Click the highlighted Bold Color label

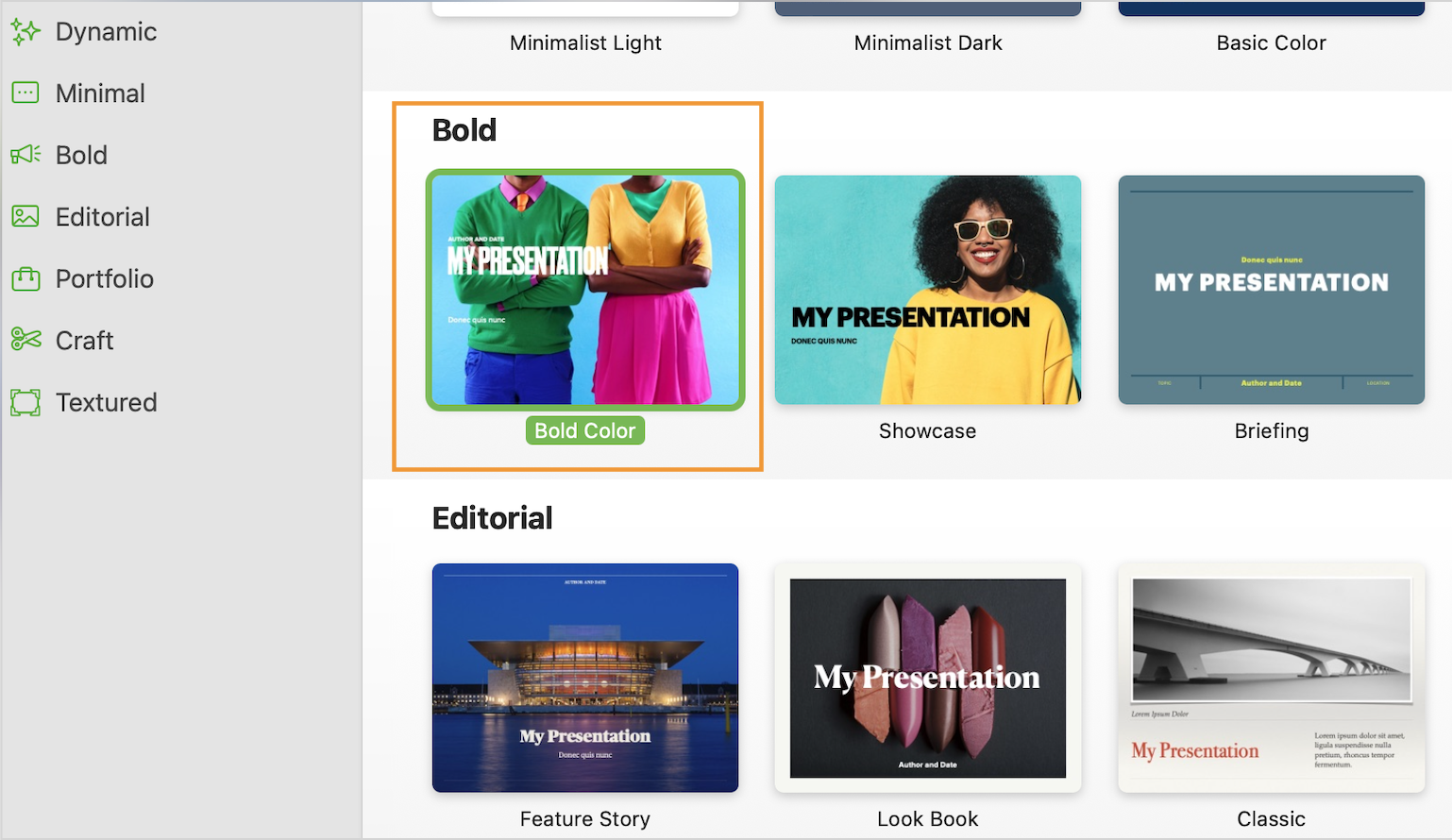coord(585,430)
